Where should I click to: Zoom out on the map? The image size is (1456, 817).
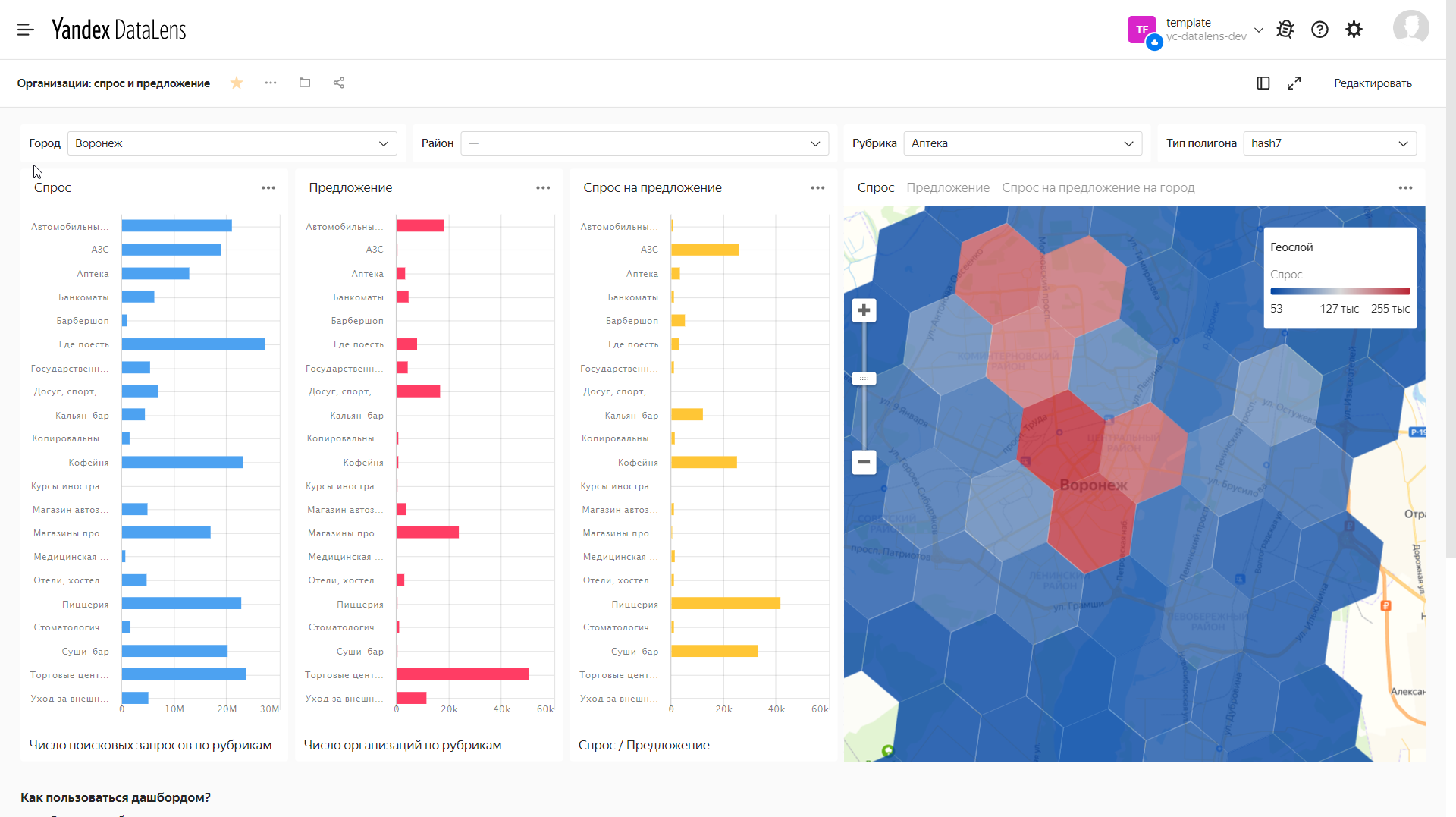coord(864,462)
